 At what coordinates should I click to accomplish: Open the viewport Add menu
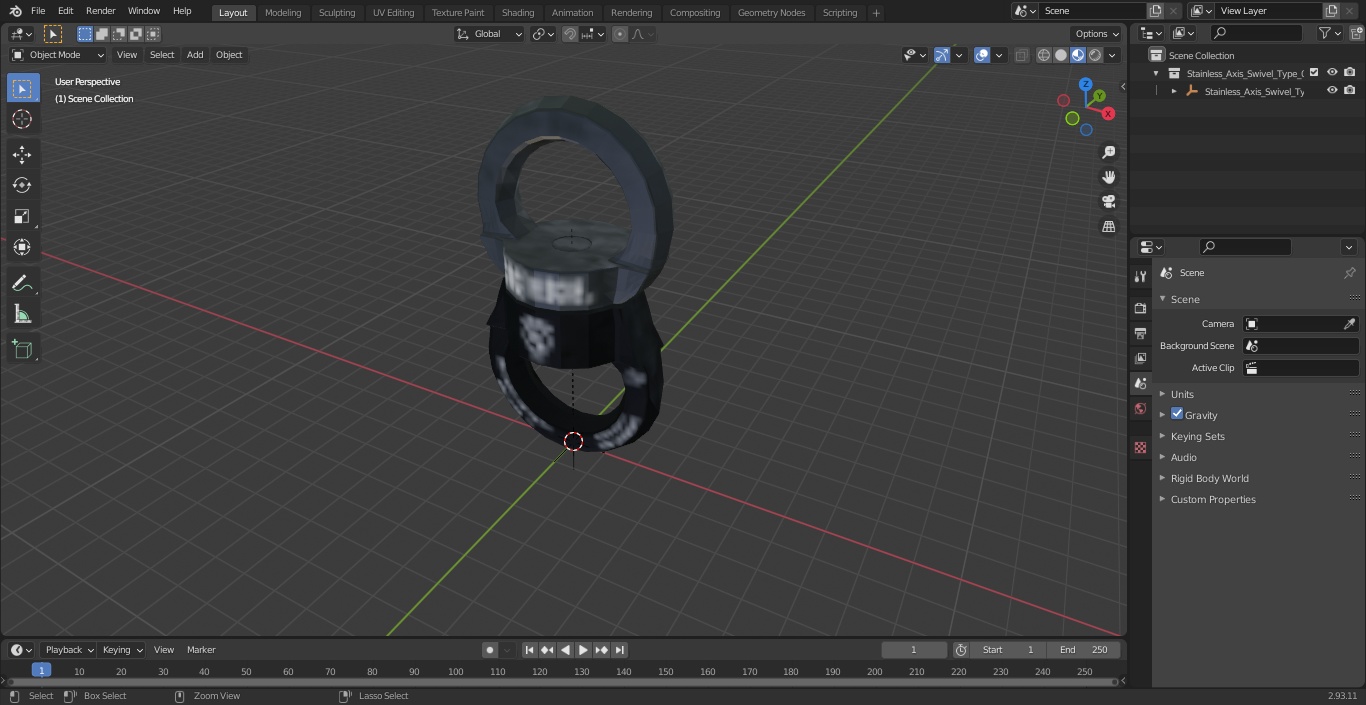pos(195,55)
